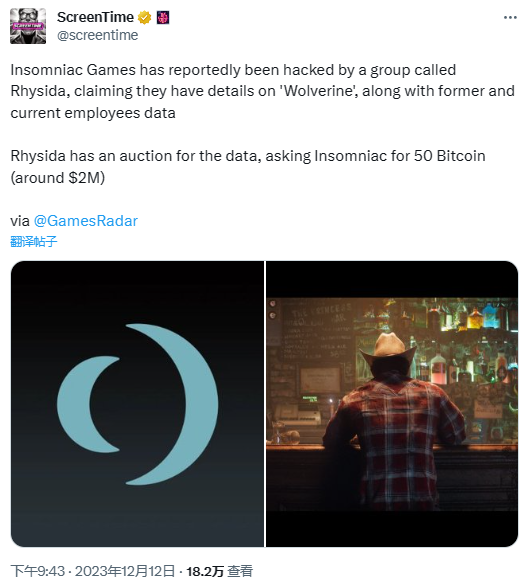Follow the @GamesRadar mention link
The height and width of the screenshot is (579, 531).
(86, 221)
